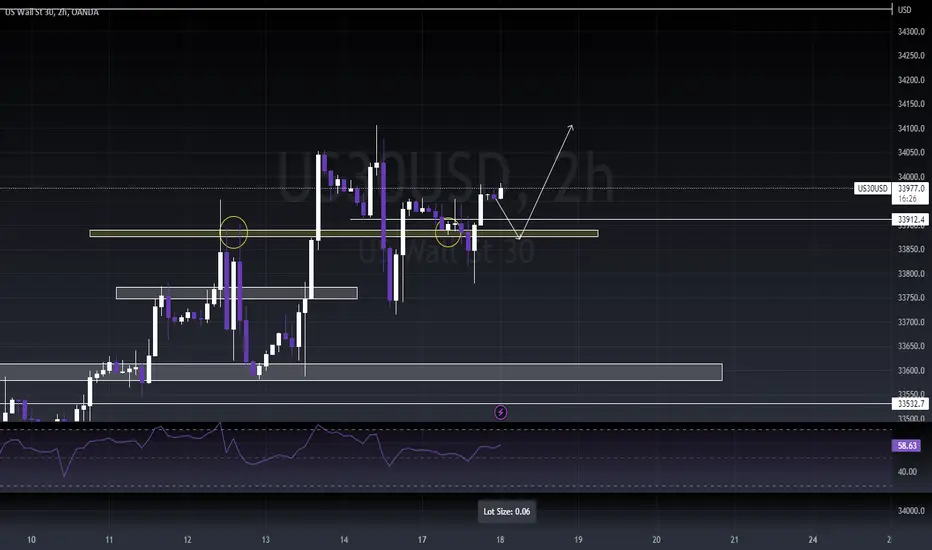
Task: Click the purple lightning event marker icon
Action: pyautogui.click(x=500, y=412)
